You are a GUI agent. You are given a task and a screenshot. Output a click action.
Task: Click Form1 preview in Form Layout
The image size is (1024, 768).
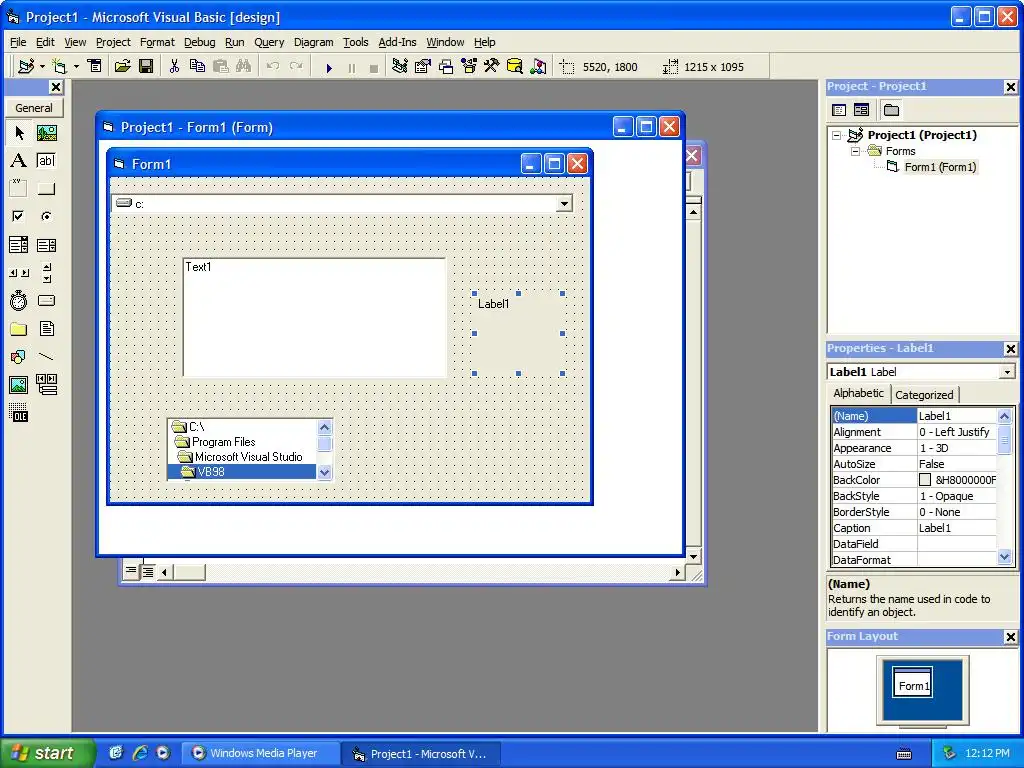(x=913, y=682)
